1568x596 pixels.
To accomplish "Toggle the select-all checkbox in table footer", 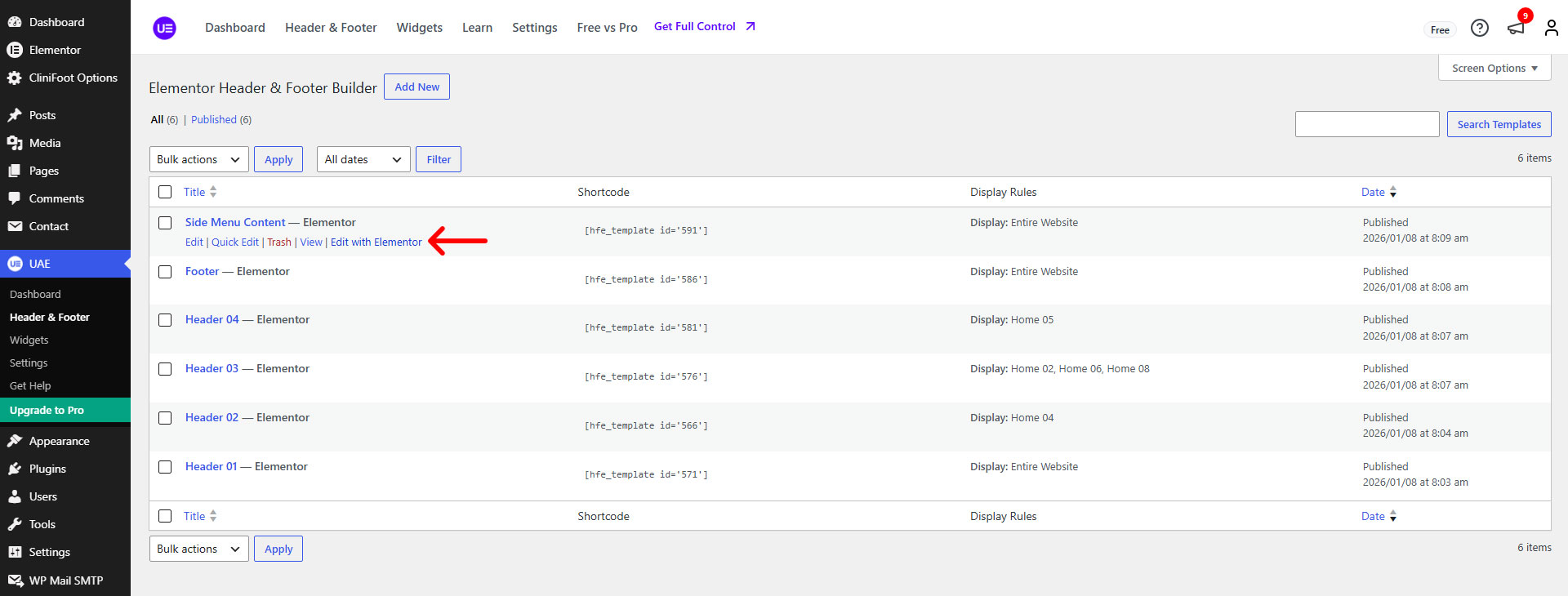I will click(165, 516).
